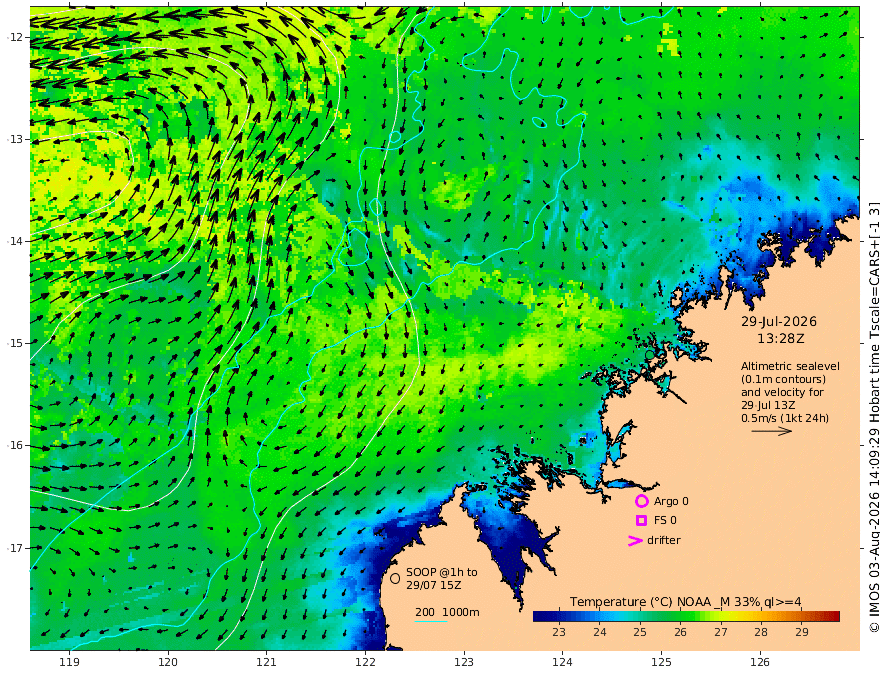The image size is (880, 680).
Task: Click the "0.5m/s (1kt 24h)" scale label
Action: pyautogui.click(x=785, y=418)
